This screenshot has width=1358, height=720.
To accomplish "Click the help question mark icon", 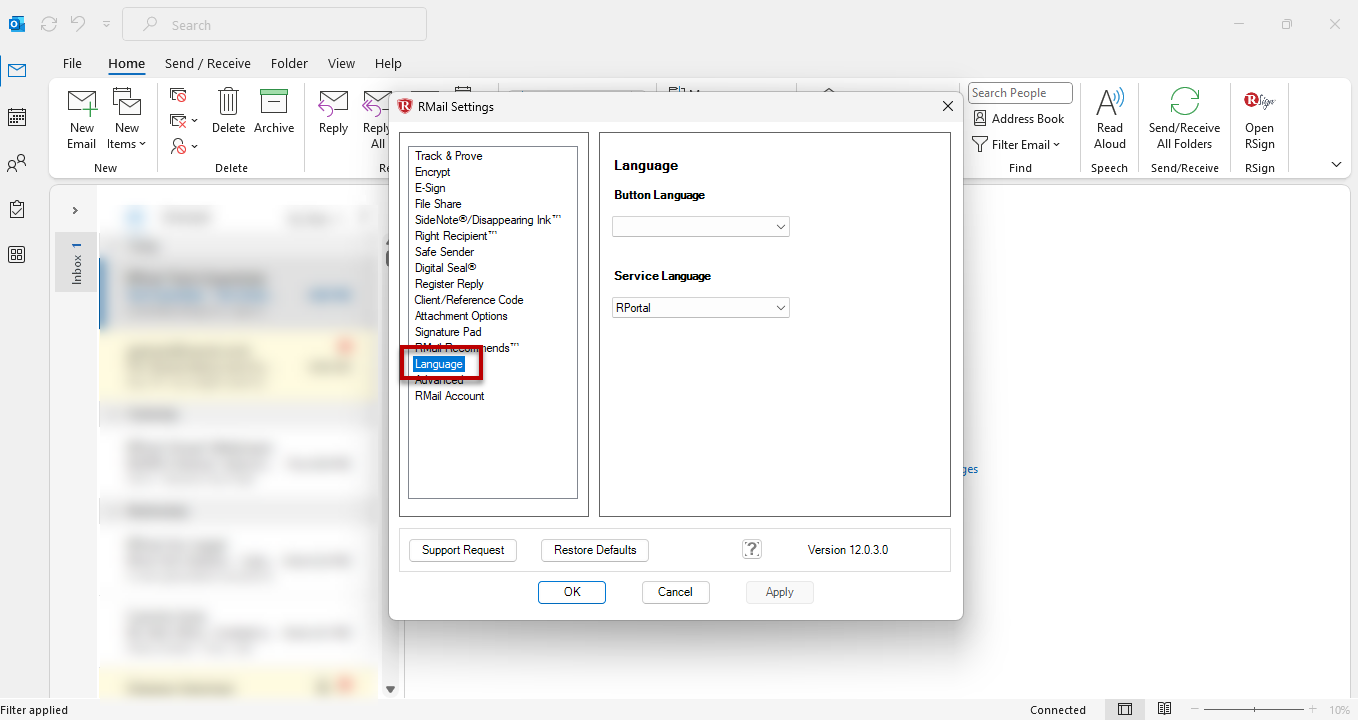I will (752, 549).
